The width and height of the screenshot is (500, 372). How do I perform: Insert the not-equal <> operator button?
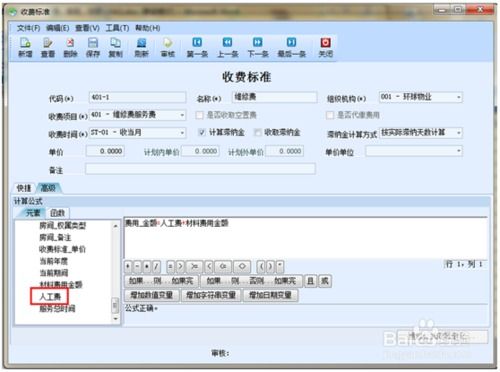(242, 266)
